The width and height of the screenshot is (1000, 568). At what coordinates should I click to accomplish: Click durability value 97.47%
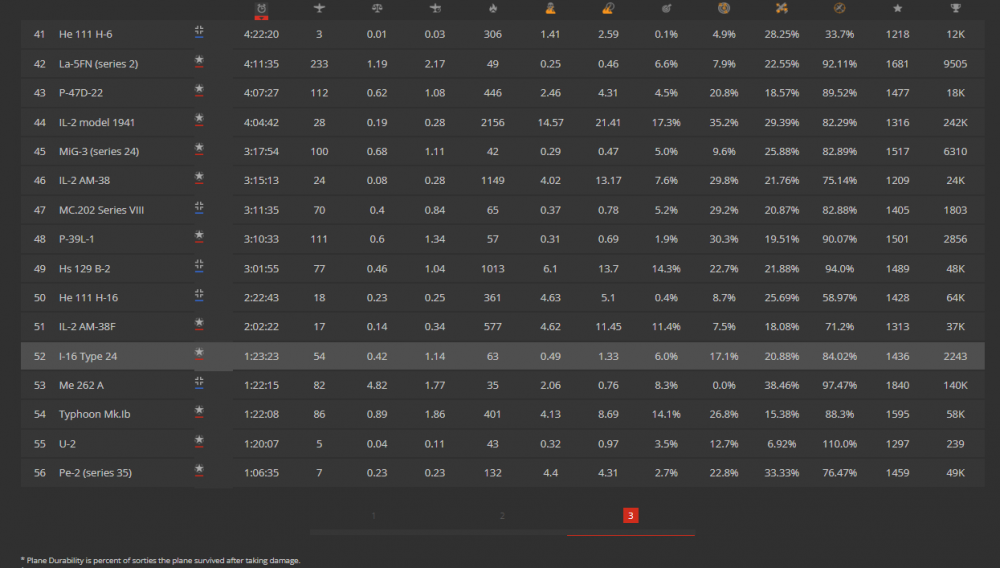click(x=839, y=385)
